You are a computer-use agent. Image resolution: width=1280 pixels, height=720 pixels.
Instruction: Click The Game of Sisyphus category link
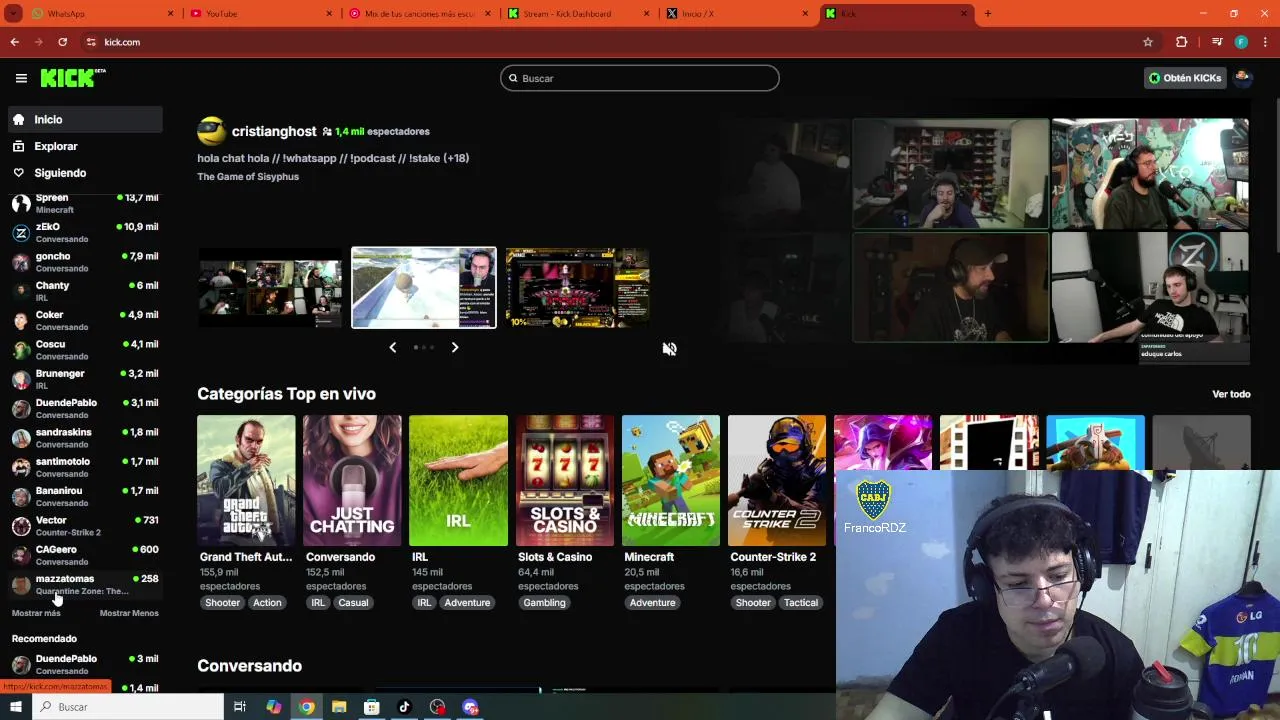click(x=248, y=177)
